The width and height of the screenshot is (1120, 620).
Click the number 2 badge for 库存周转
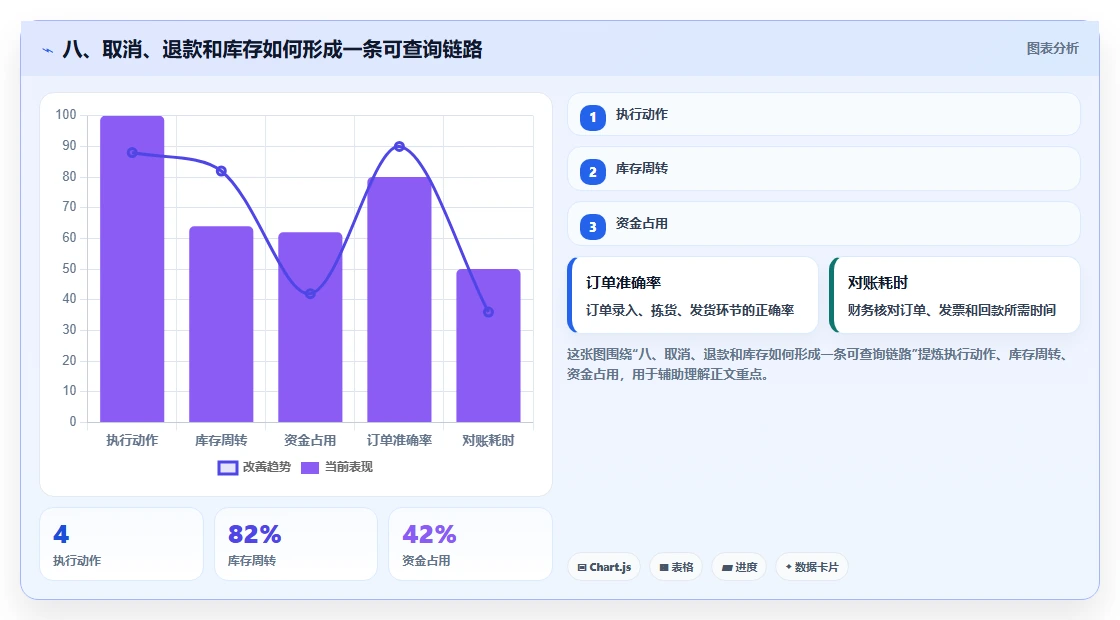pyautogui.click(x=592, y=171)
